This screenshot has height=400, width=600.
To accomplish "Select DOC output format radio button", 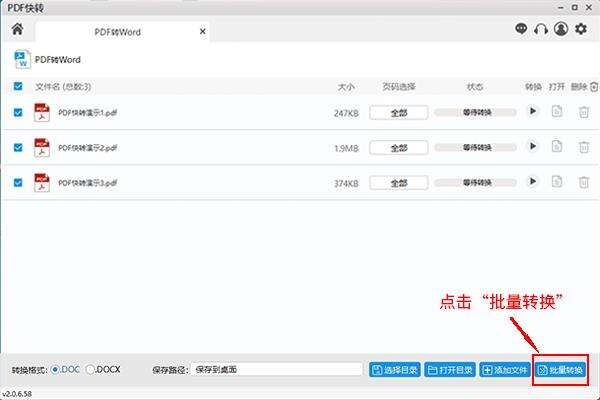I will [x=55, y=369].
